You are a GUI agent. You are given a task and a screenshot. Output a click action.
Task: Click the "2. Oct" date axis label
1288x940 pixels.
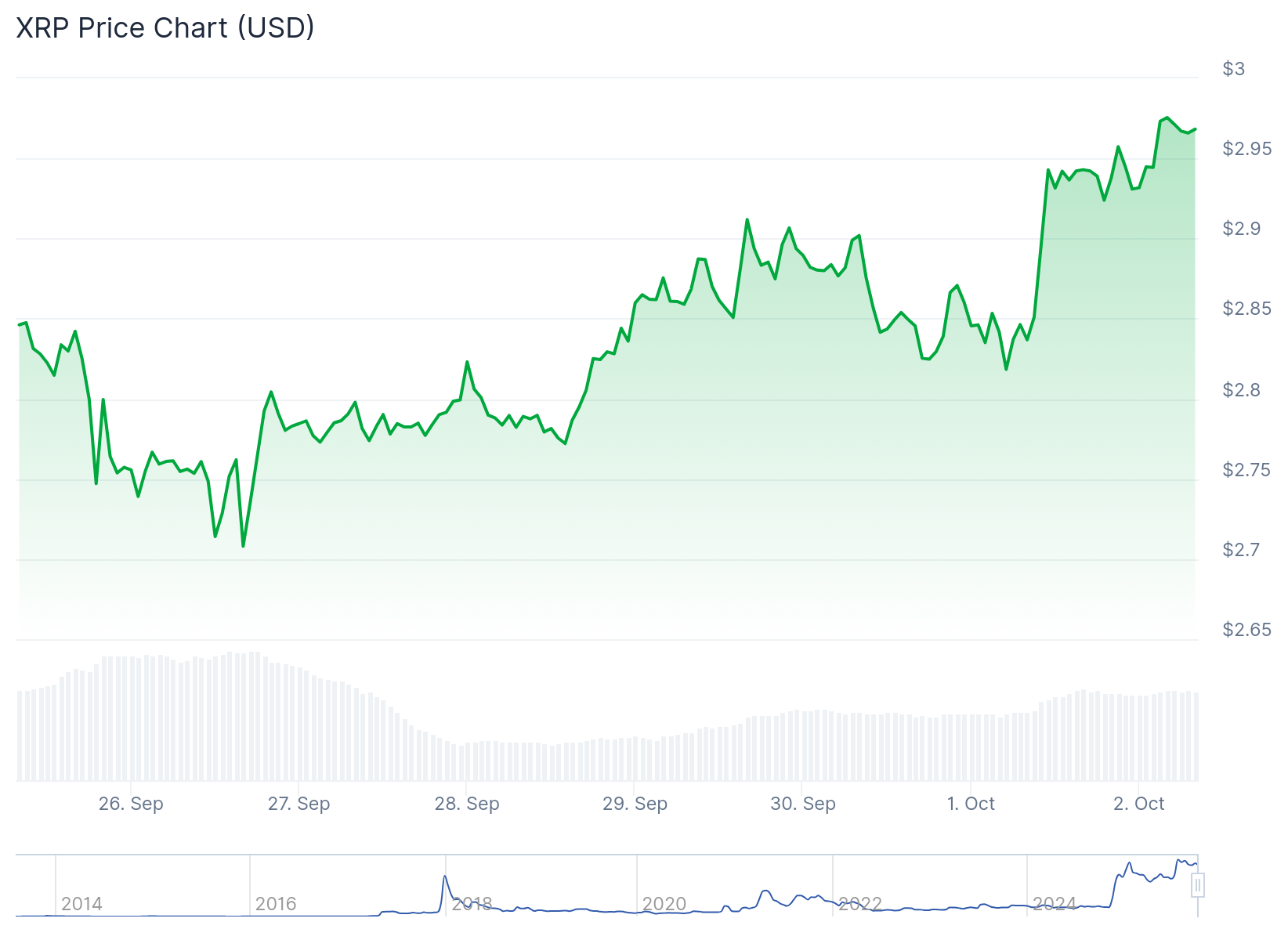1139,804
